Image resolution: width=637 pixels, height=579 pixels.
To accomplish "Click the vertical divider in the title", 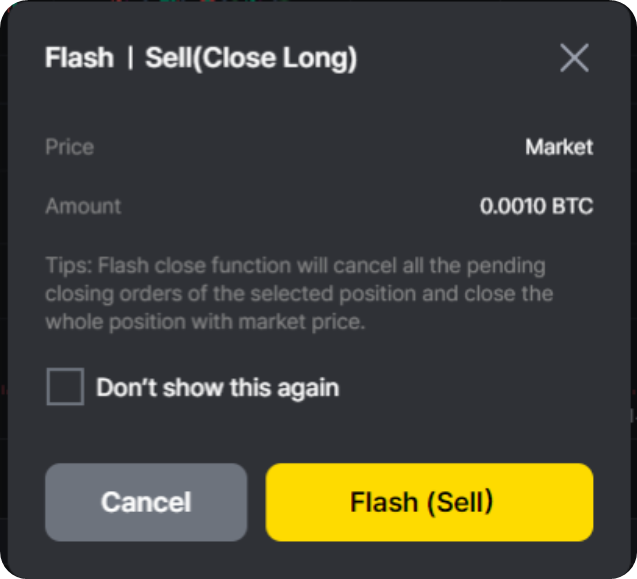I will (130, 58).
